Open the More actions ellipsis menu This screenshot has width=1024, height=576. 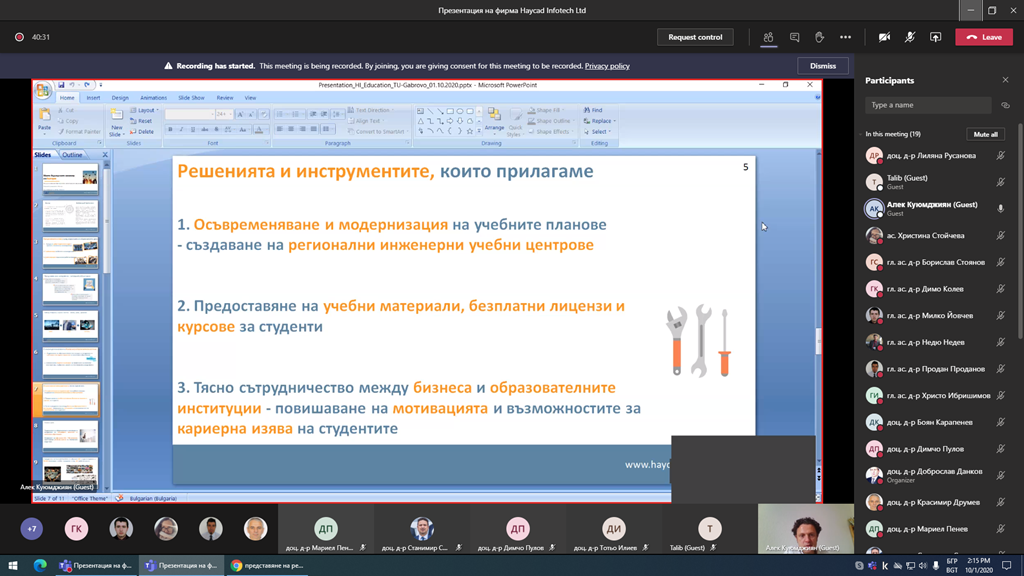coord(845,37)
